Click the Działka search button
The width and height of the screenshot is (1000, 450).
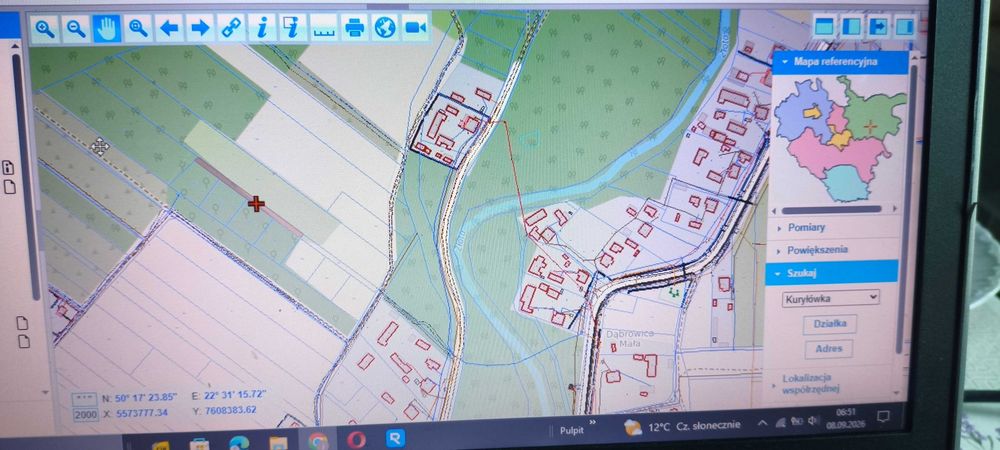click(x=830, y=324)
